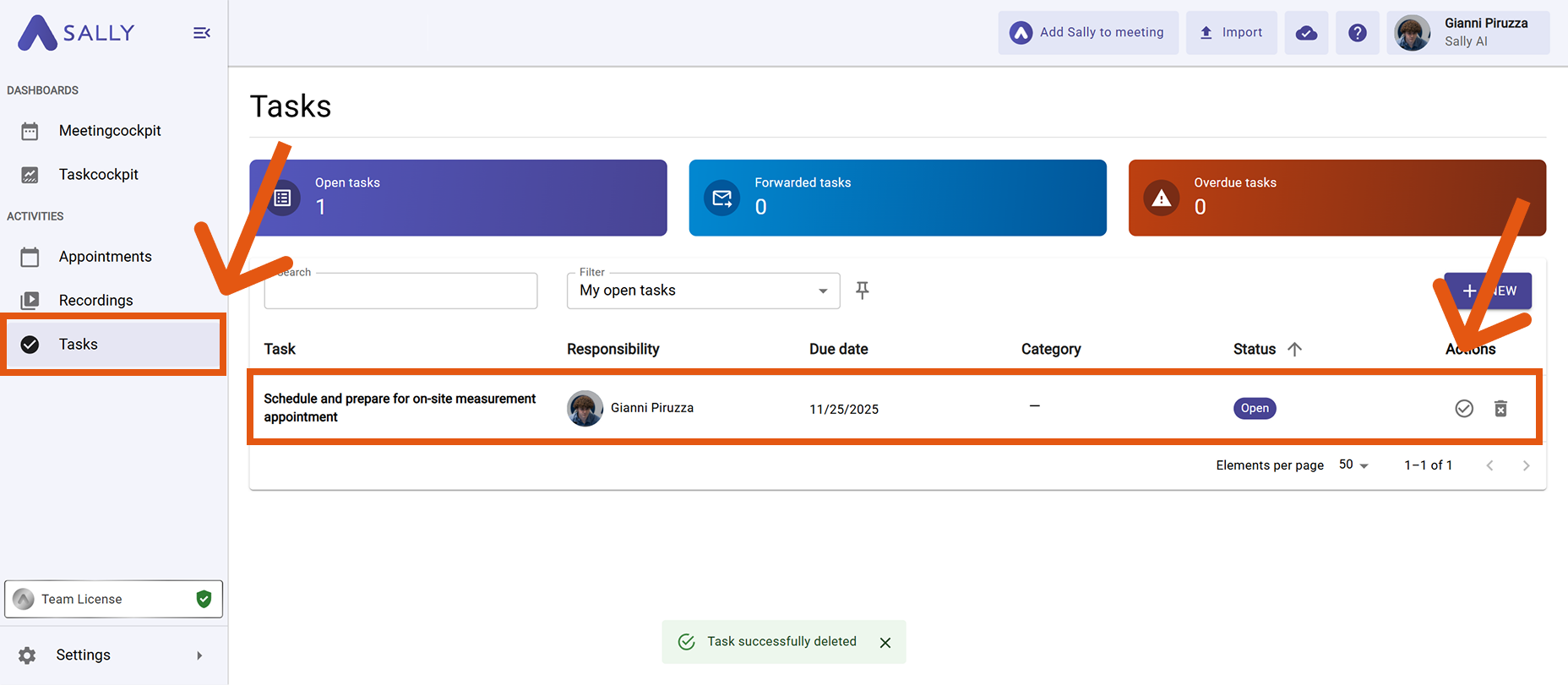The image size is (1568, 685).
Task: Open Meetingcockpit dashboard
Action: [110, 131]
